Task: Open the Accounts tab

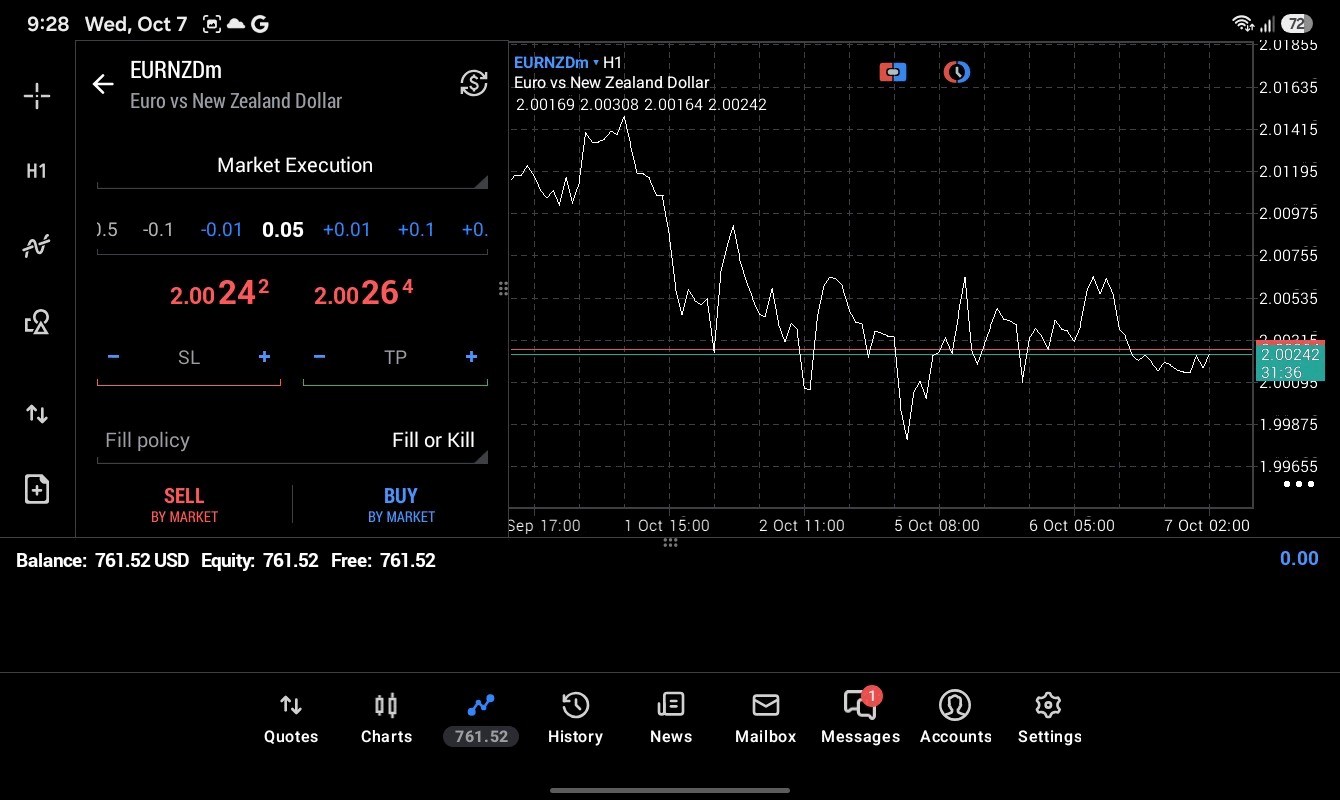Action: pos(955,719)
